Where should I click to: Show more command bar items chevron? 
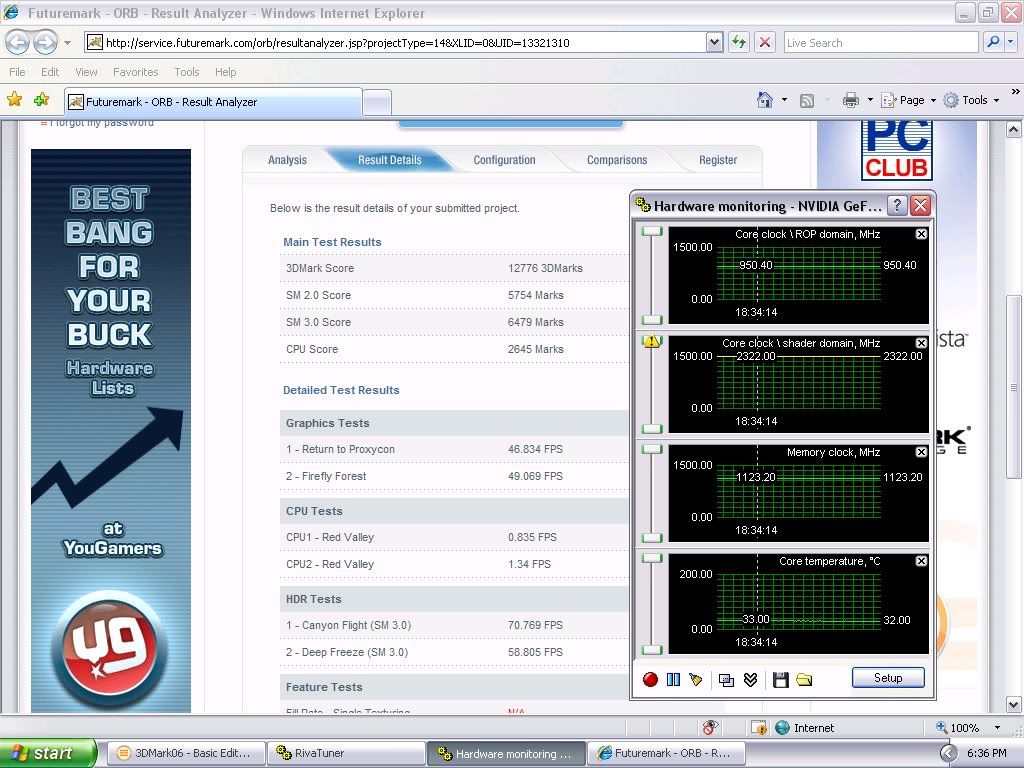coord(1016,92)
